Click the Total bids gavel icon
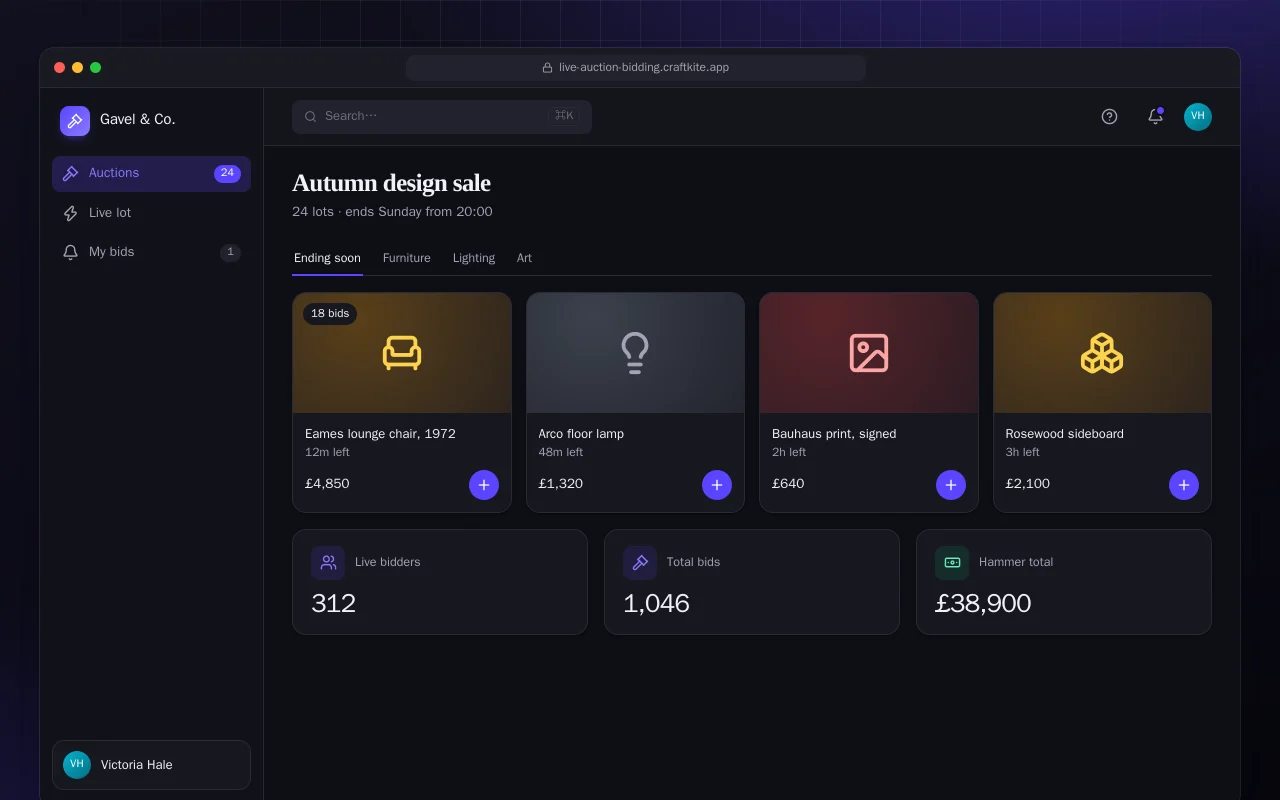Viewport: 1280px width, 800px height. (640, 563)
